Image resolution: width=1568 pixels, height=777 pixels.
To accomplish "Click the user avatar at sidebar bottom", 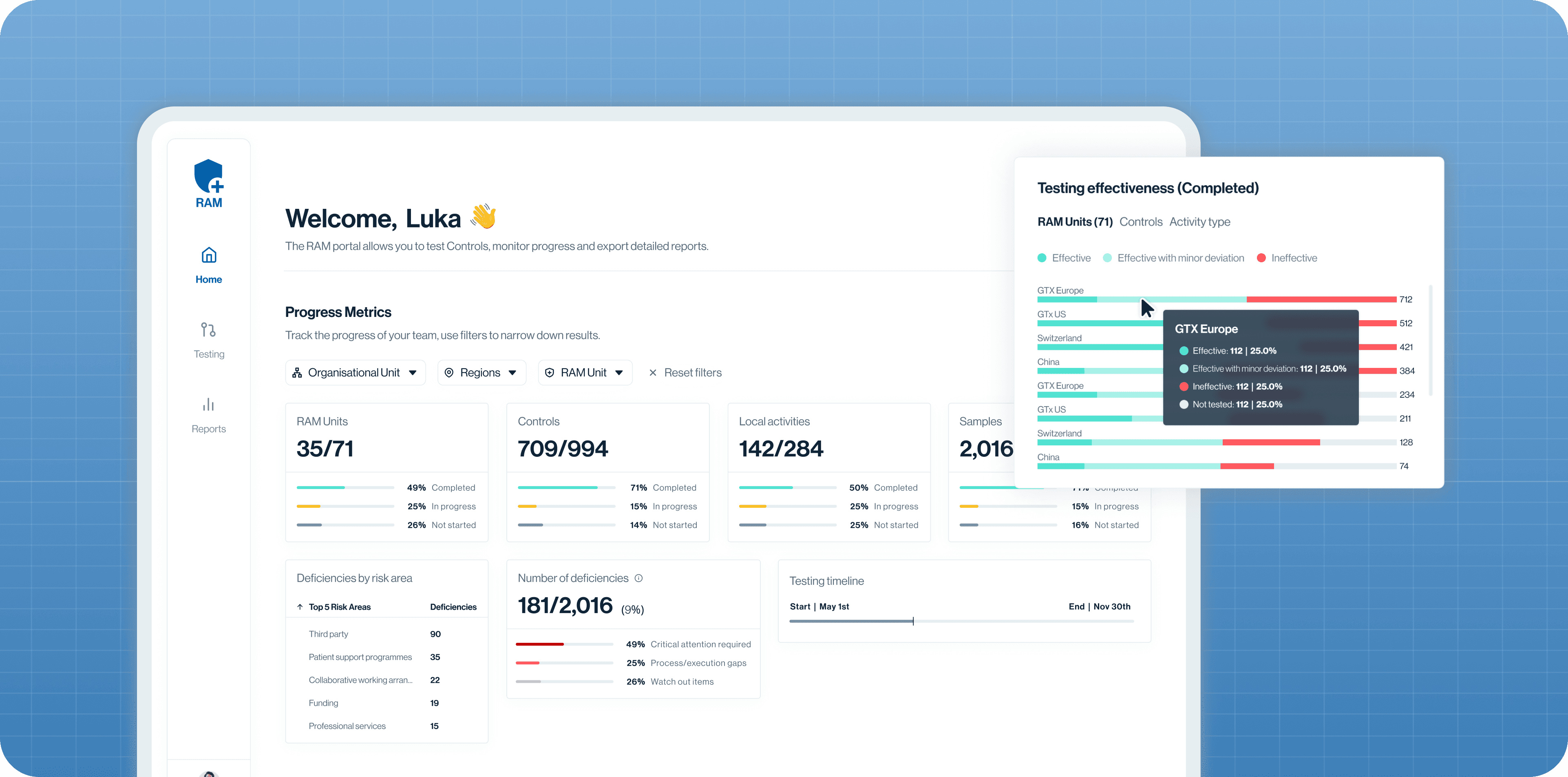I will [209, 773].
